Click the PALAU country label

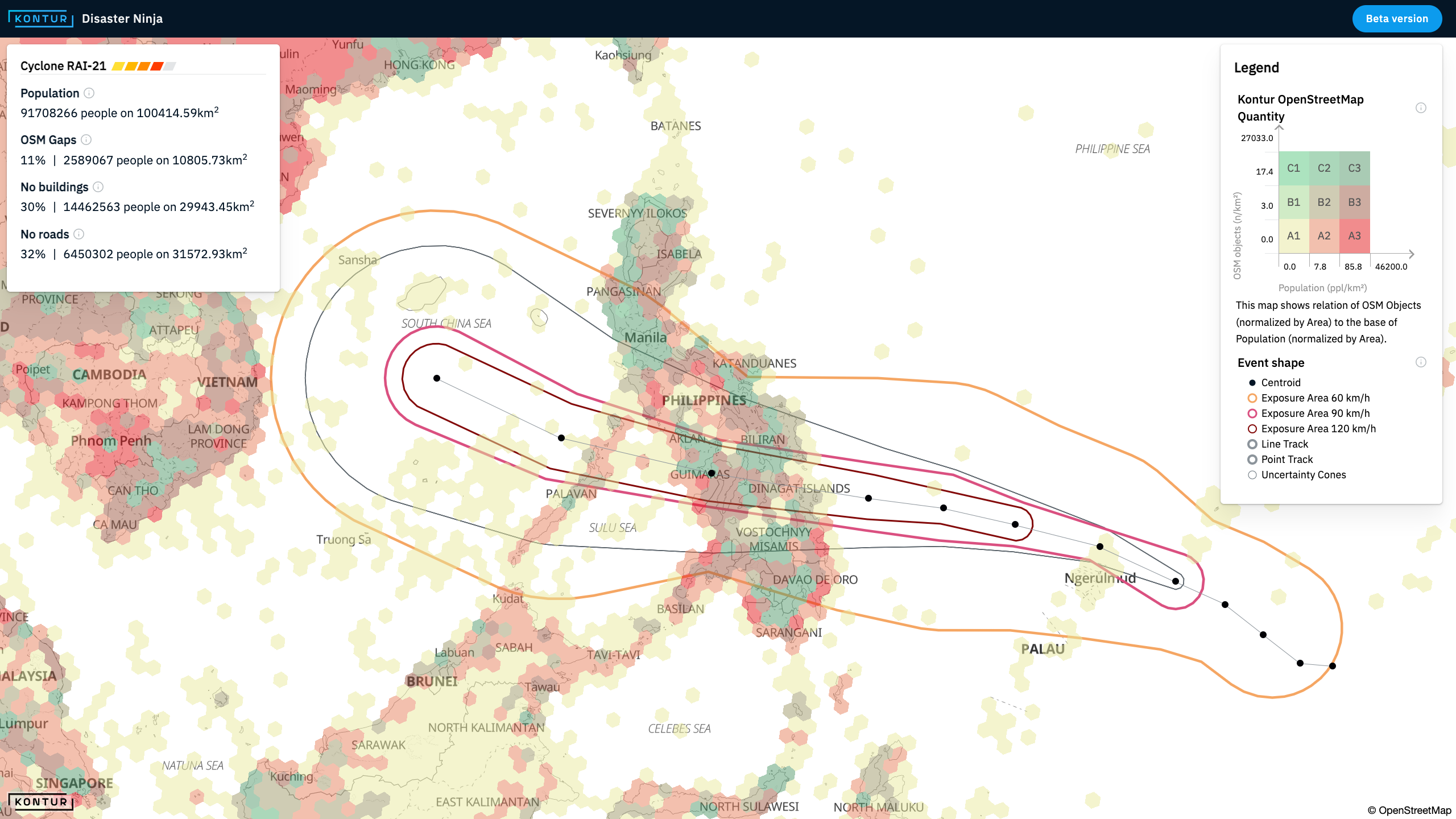[1043, 649]
